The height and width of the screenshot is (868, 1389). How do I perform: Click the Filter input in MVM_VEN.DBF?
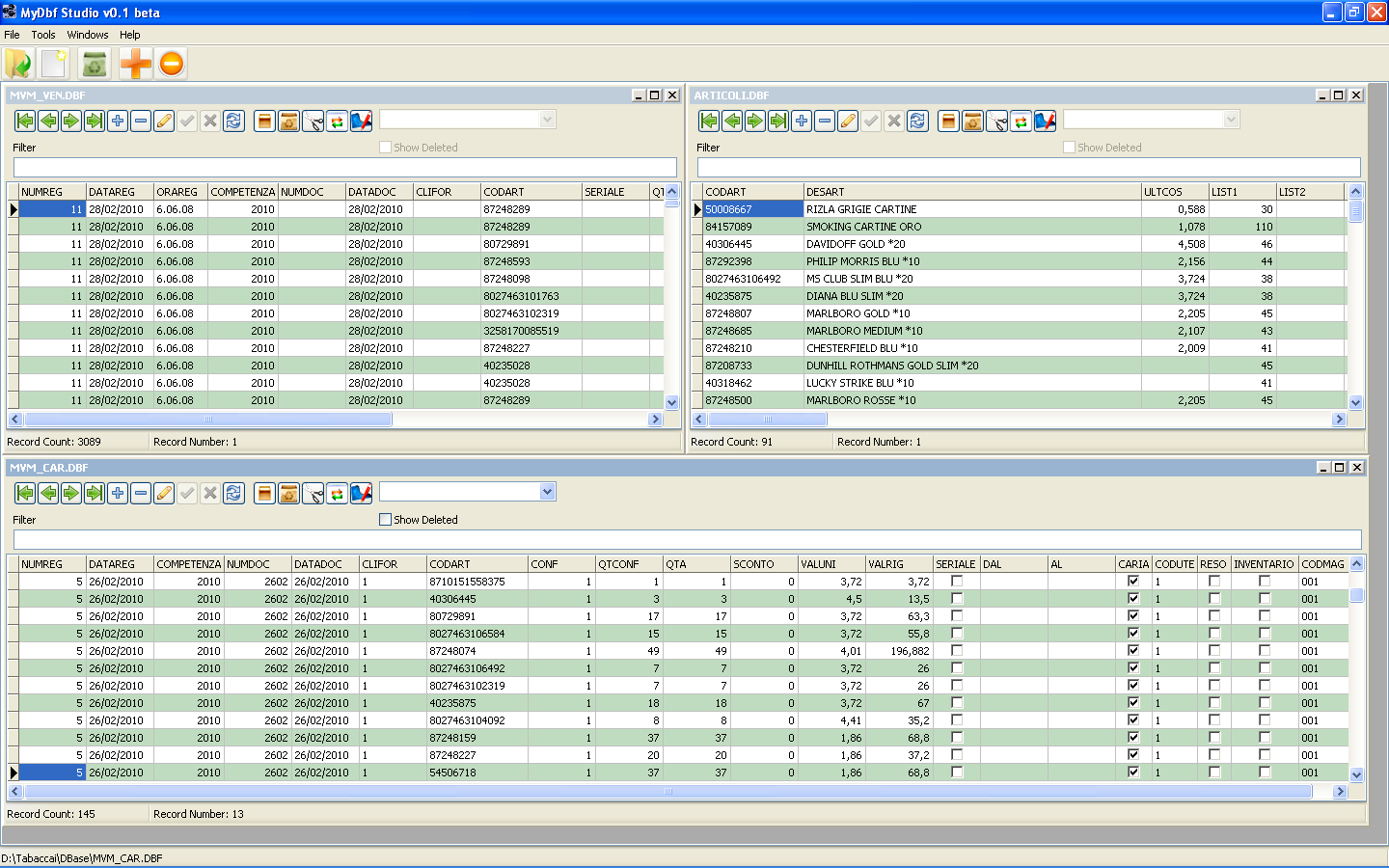pyautogui.click(x=345, y=167)
